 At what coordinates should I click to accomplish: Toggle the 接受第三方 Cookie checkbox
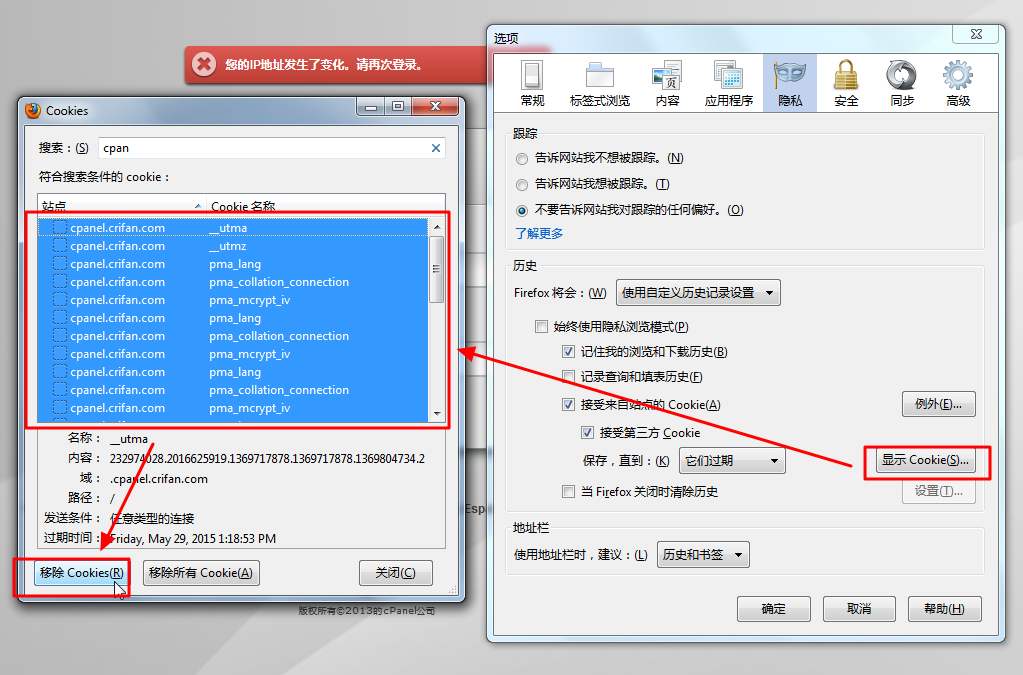[587, 432]
